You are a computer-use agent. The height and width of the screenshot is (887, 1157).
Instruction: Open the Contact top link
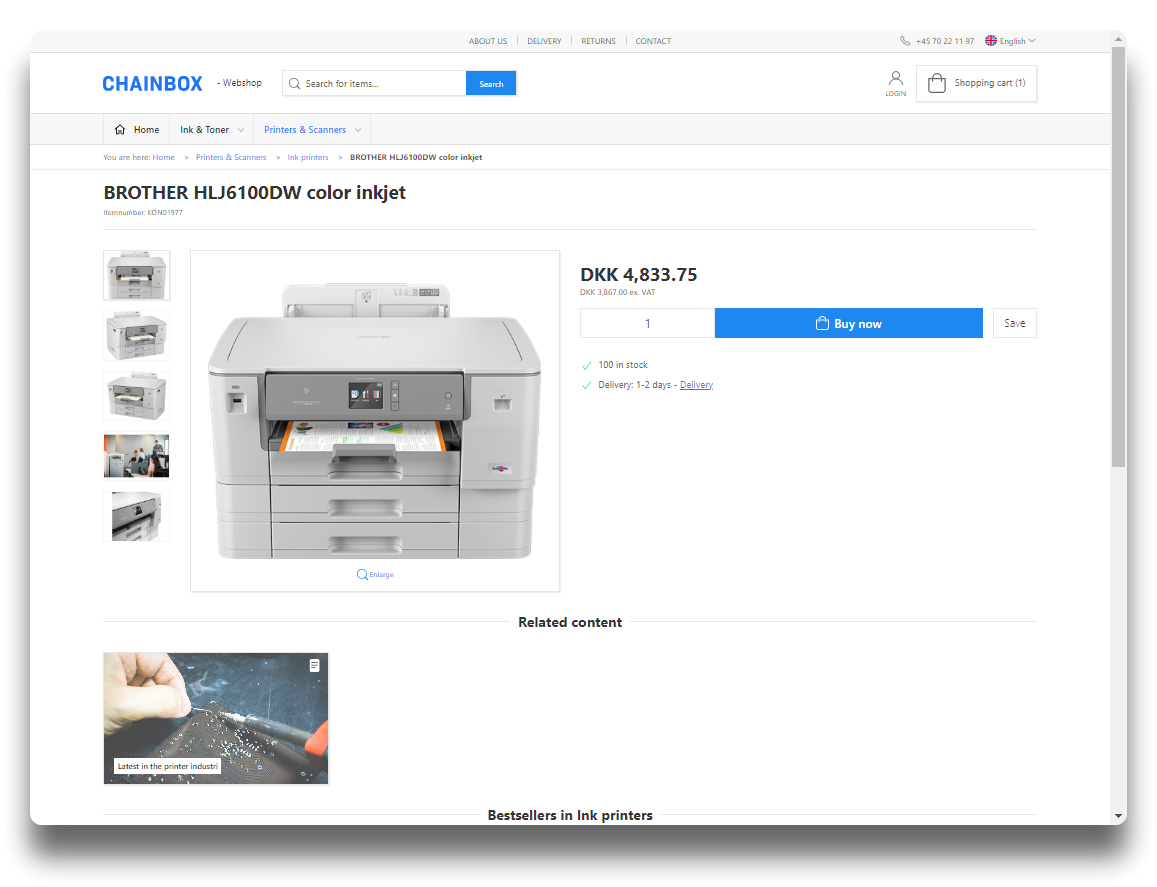653,41
